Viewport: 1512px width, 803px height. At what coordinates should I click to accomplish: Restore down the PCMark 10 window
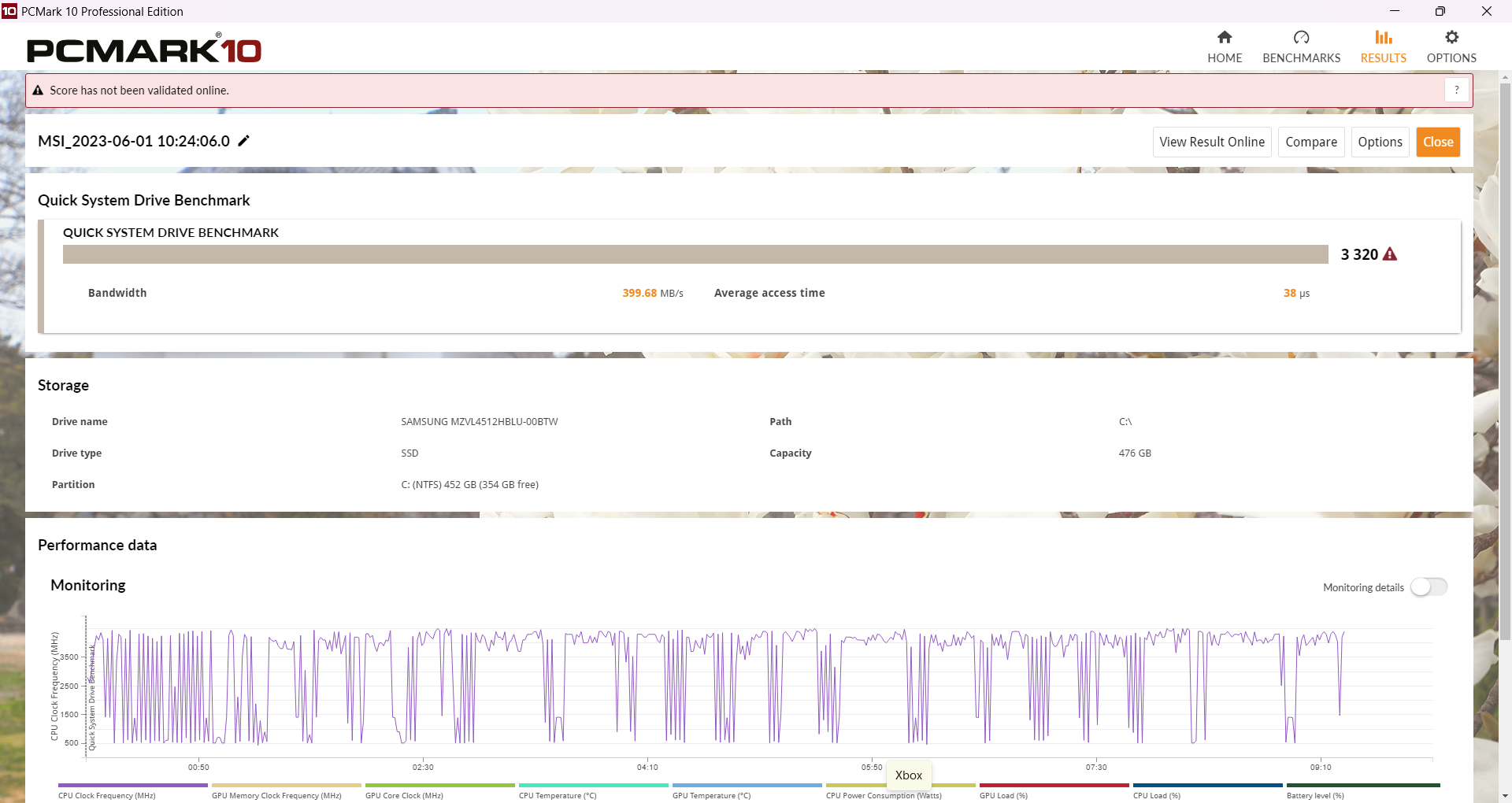1440,11
